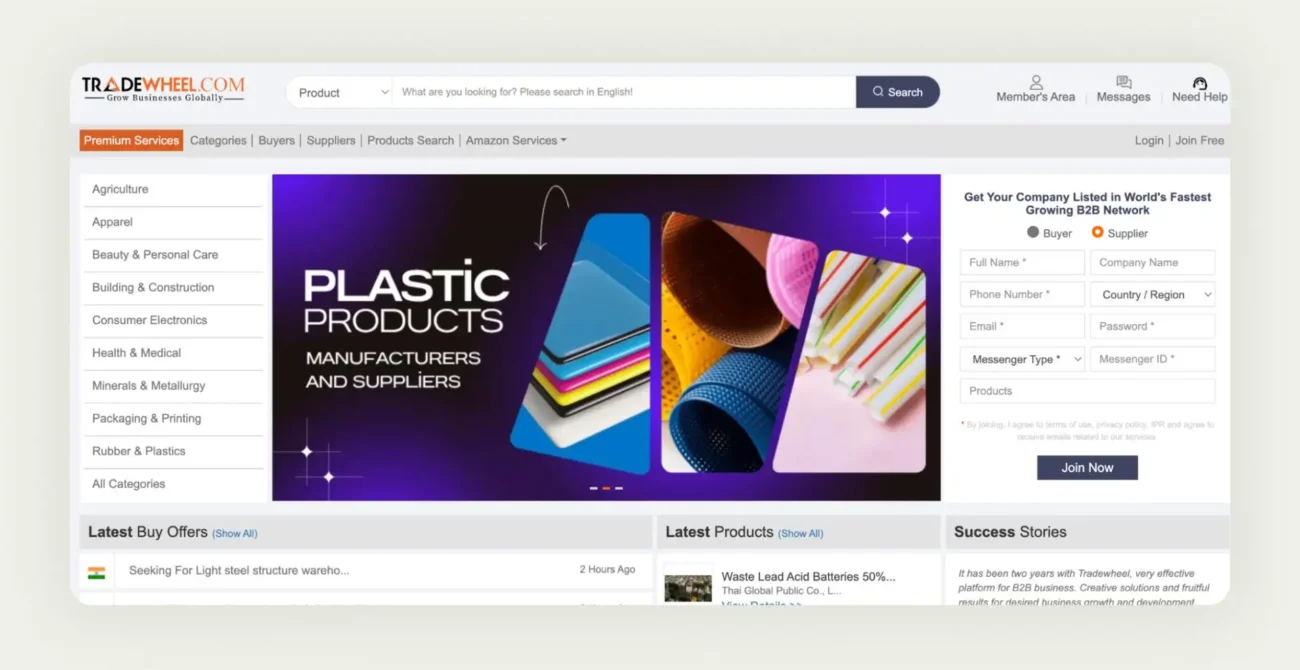The height and width of the screenshot is (670, 1300).
Task: Click the Need Help headset icon
Action: pos(1198,84)
